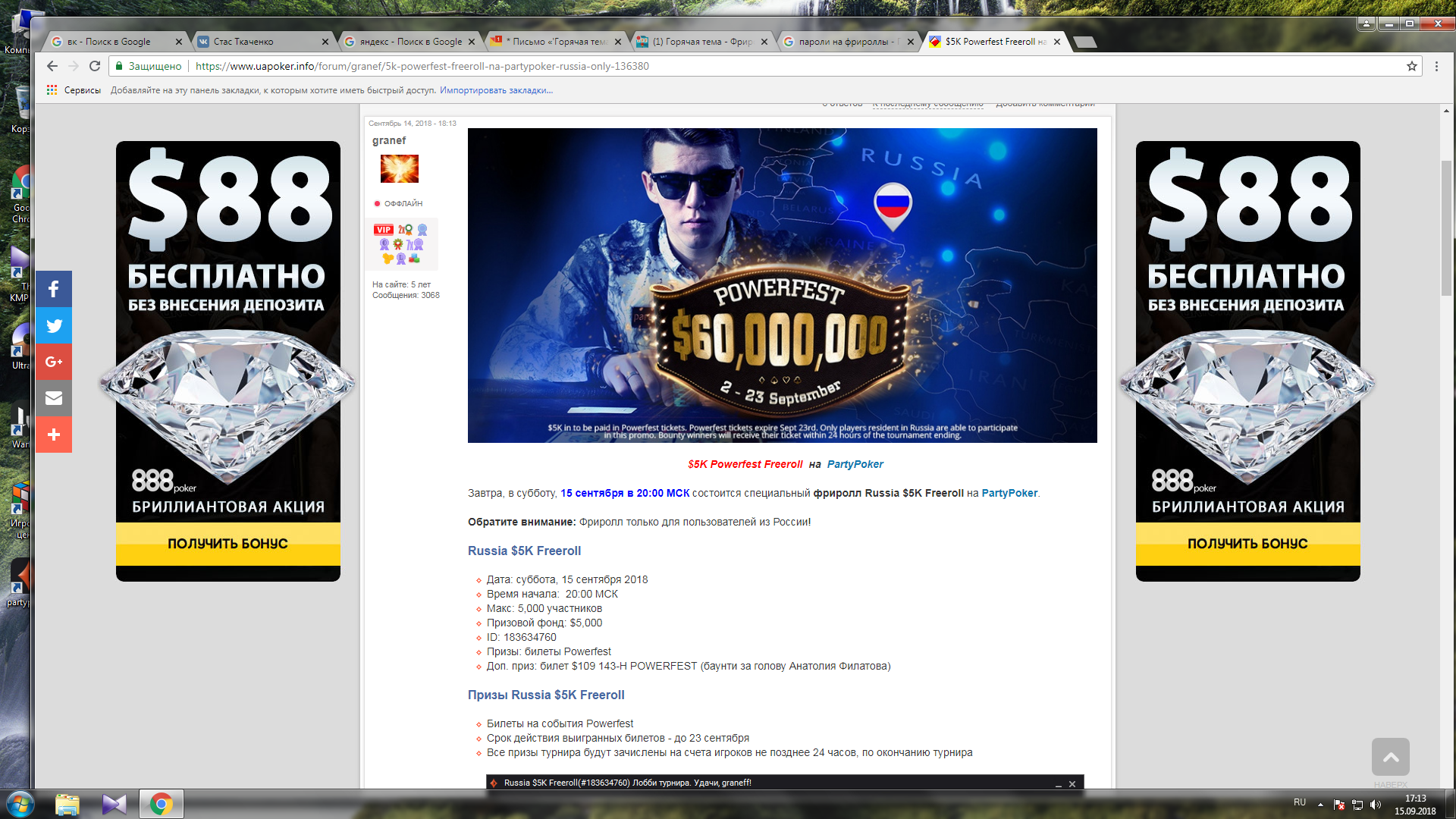Click the browser forward arrow
Viewport: 1456px width, 819px height.
pyautogui.click(x=74, y=66)
